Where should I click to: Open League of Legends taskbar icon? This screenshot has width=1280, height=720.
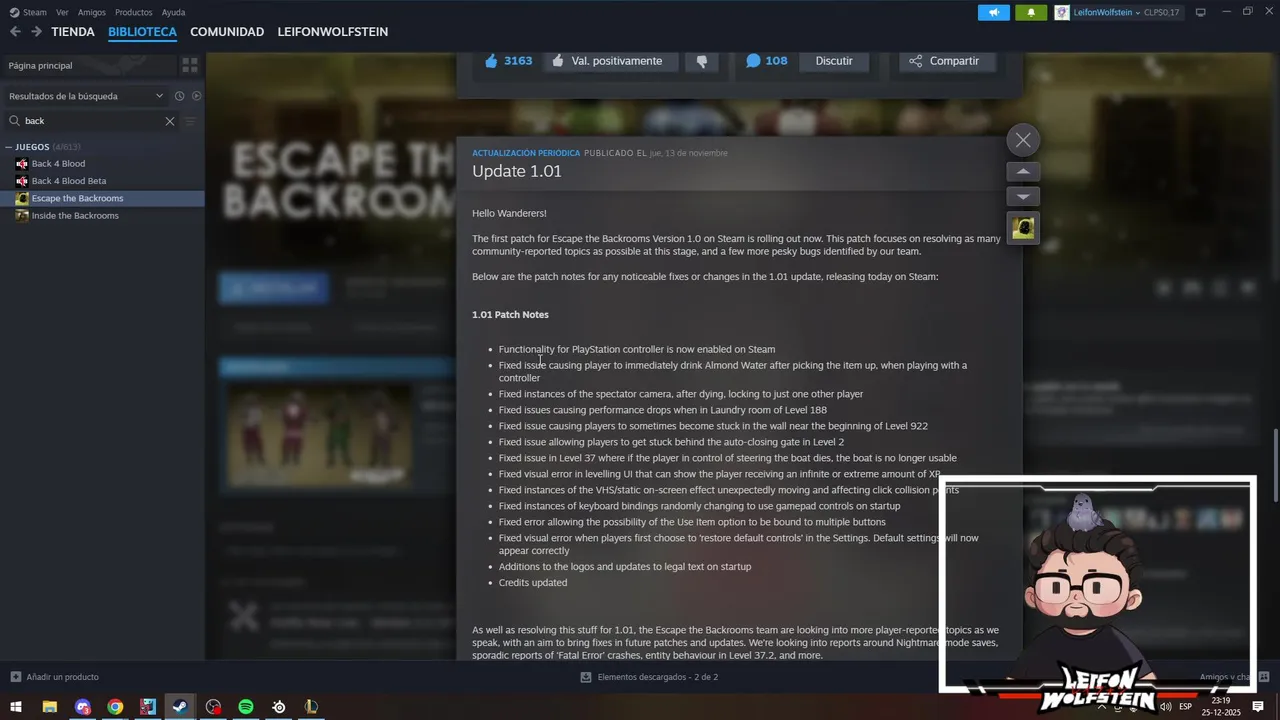(x=311, y=707)
